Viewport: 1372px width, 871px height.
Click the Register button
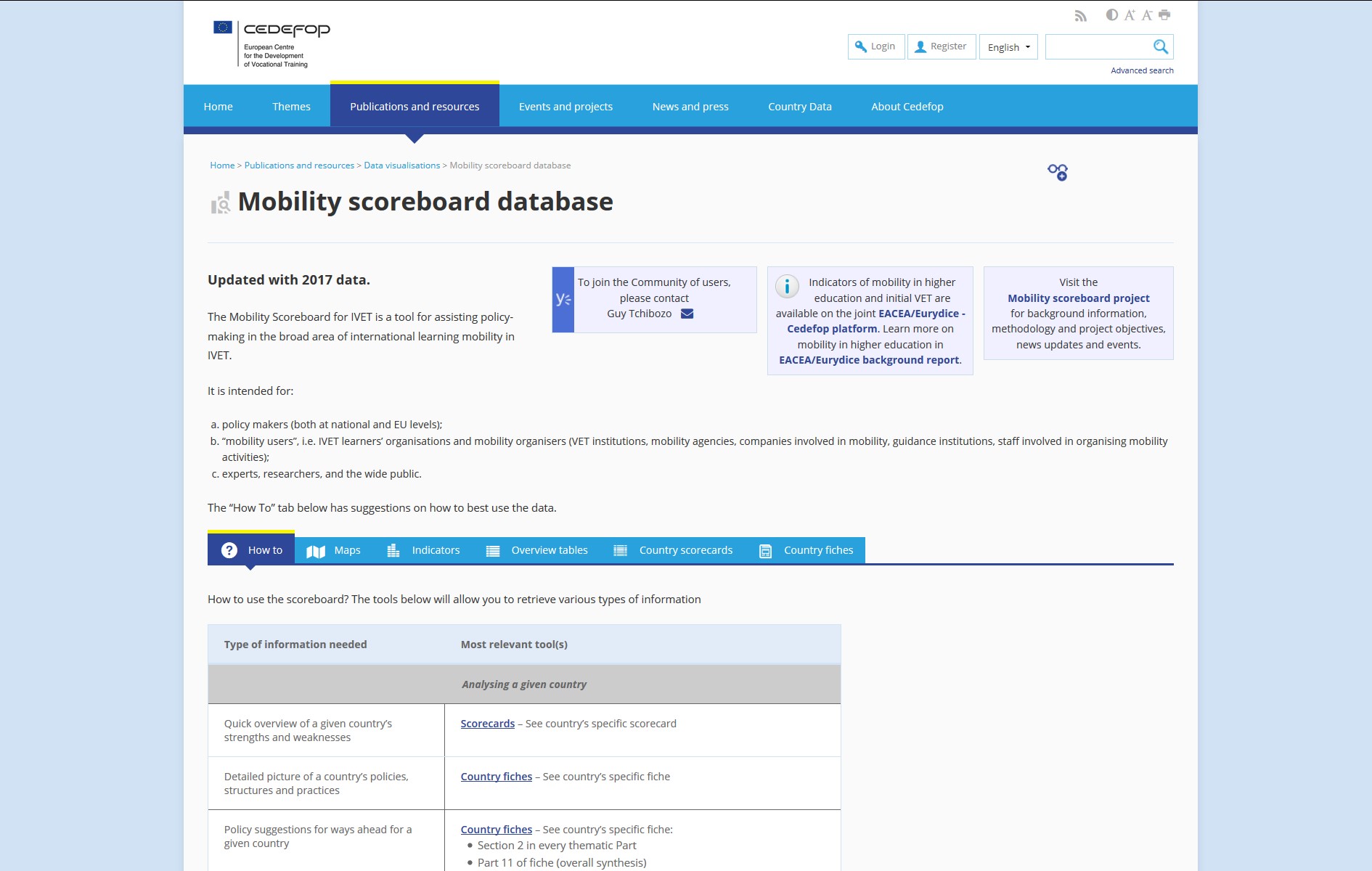tap(942, 46)
